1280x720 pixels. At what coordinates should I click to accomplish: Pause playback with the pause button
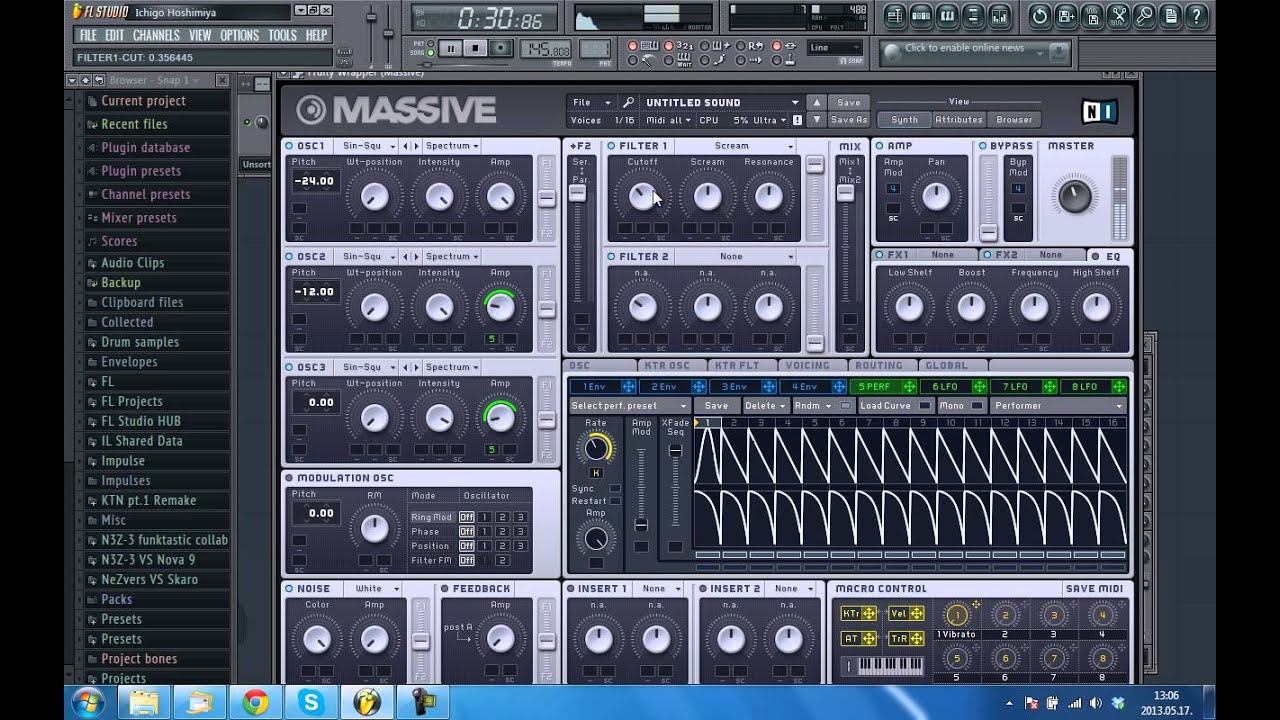click(x=450, y=48)
